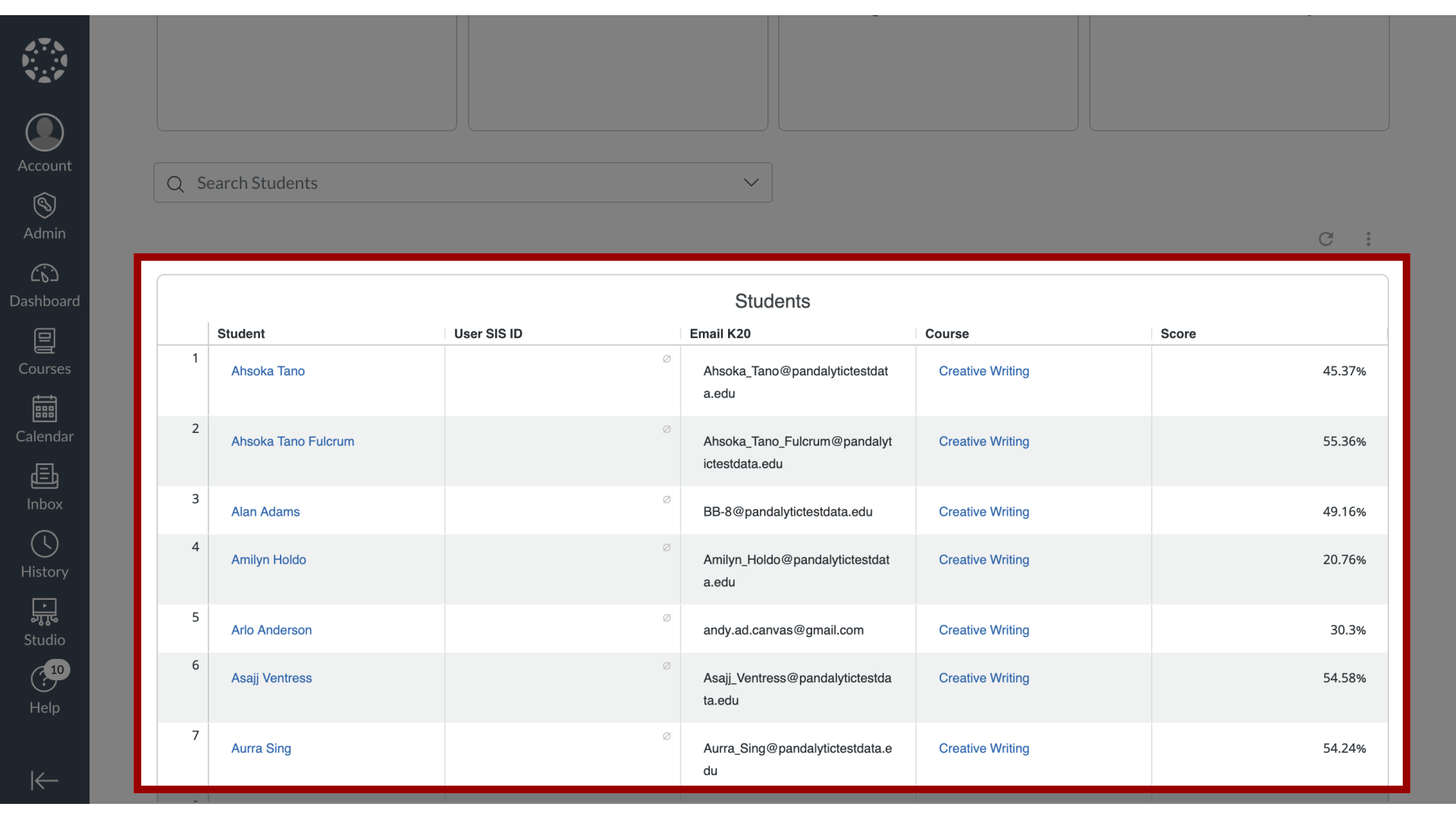This screenshot has height=819, width=1456.
Task: Open the Admin section
Action: [x=45, y=217]
